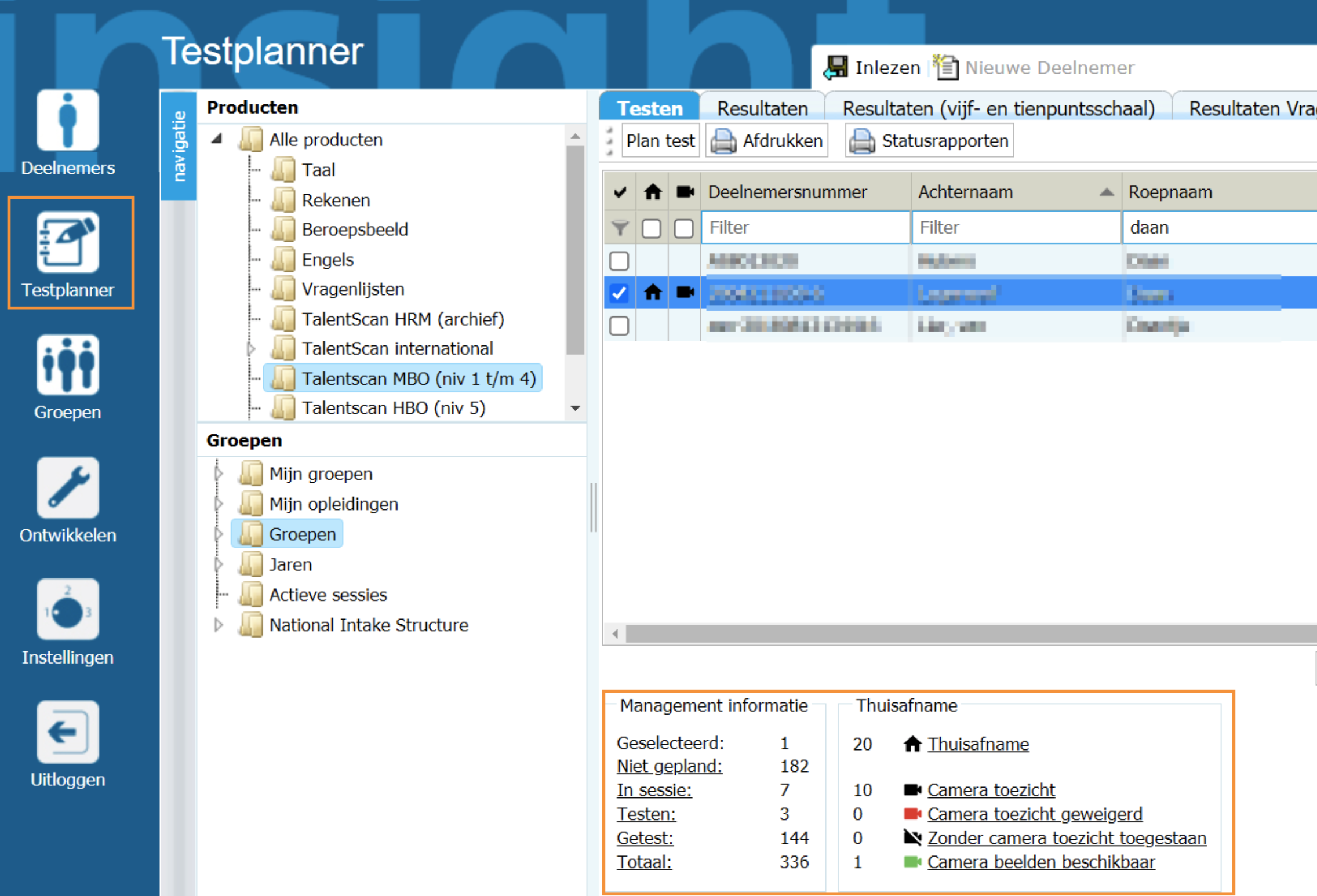Open the Deelnemers sidebar icon
Screen dimensions: 1317x896
tap(68, 121)
